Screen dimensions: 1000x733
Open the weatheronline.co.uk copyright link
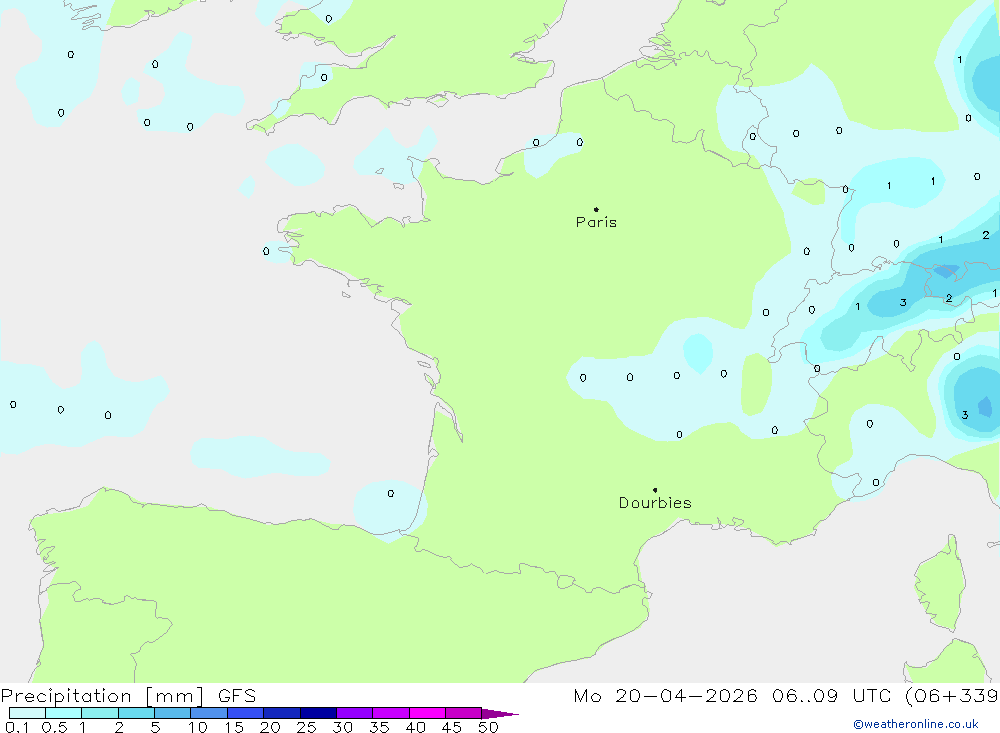pos(916,724)
